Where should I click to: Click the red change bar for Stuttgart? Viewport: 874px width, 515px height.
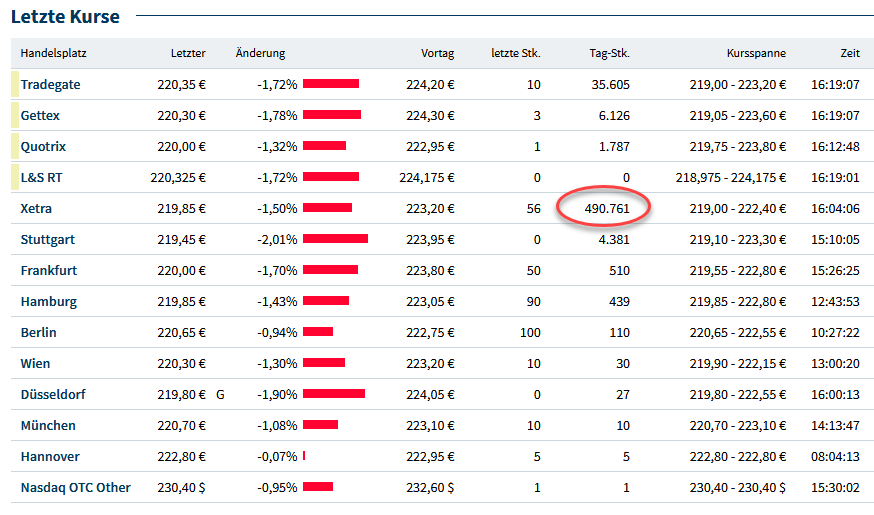point(335,240)
